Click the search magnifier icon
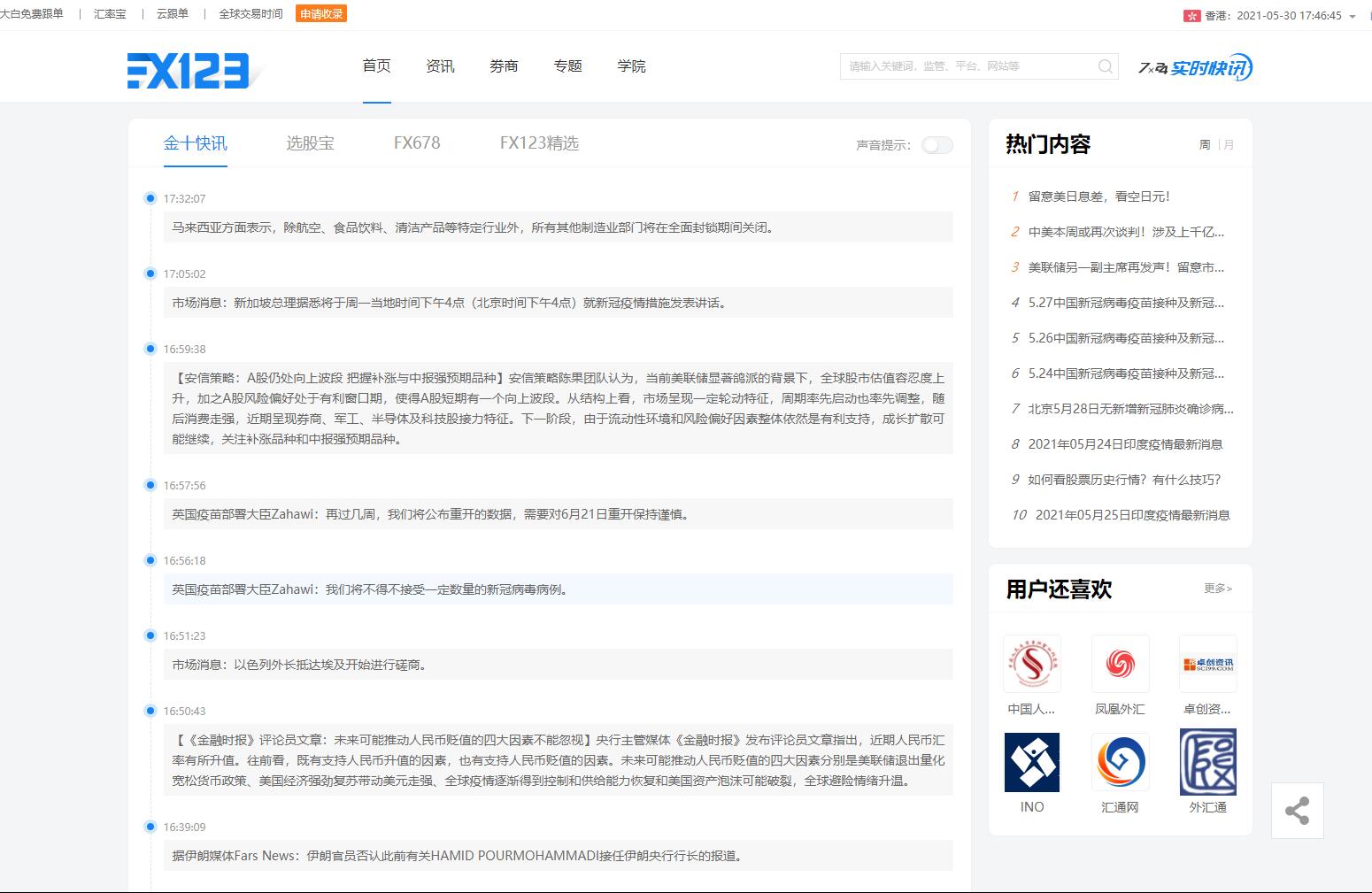This screenshot has width=1372, height=893. pos(1105,66)
